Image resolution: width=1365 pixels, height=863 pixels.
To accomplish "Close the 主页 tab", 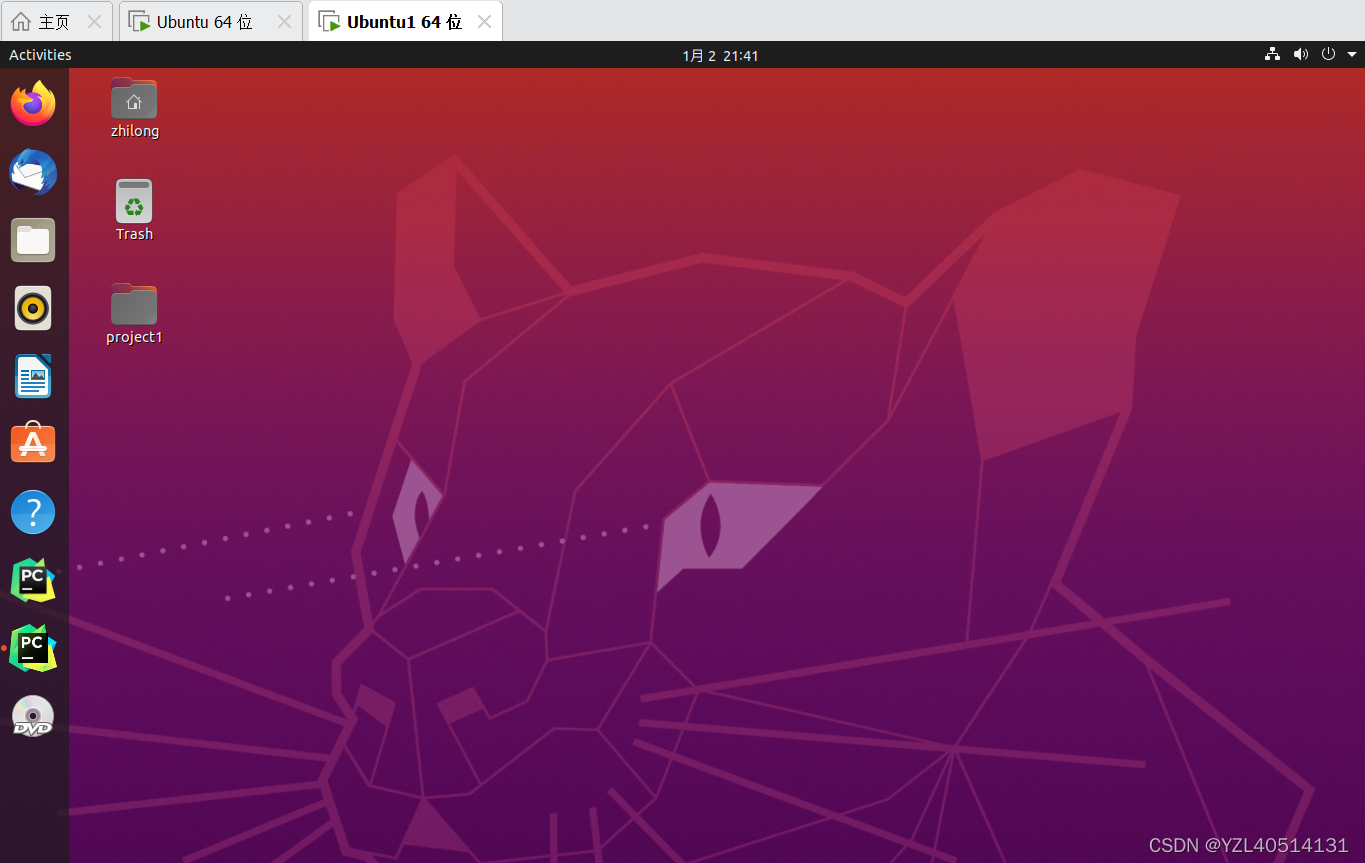I will click(94, 22).
